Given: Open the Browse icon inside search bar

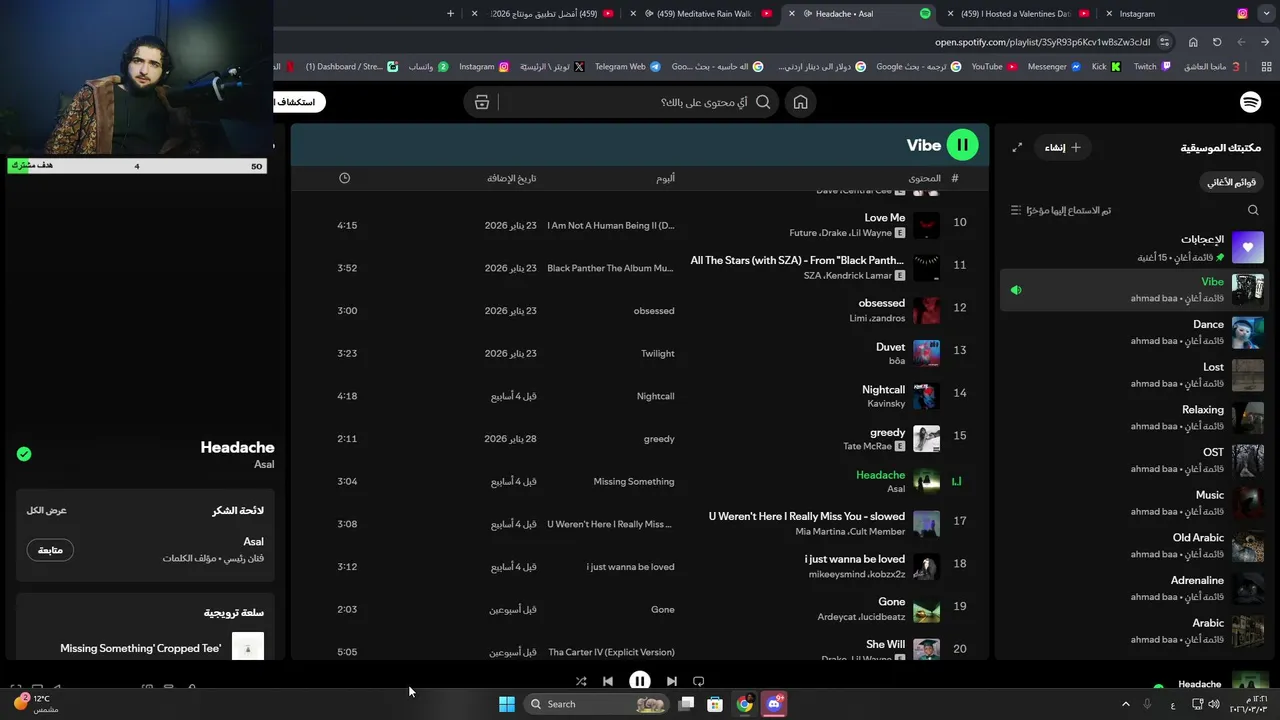Looking at the screenshot, I should point(482,102).
